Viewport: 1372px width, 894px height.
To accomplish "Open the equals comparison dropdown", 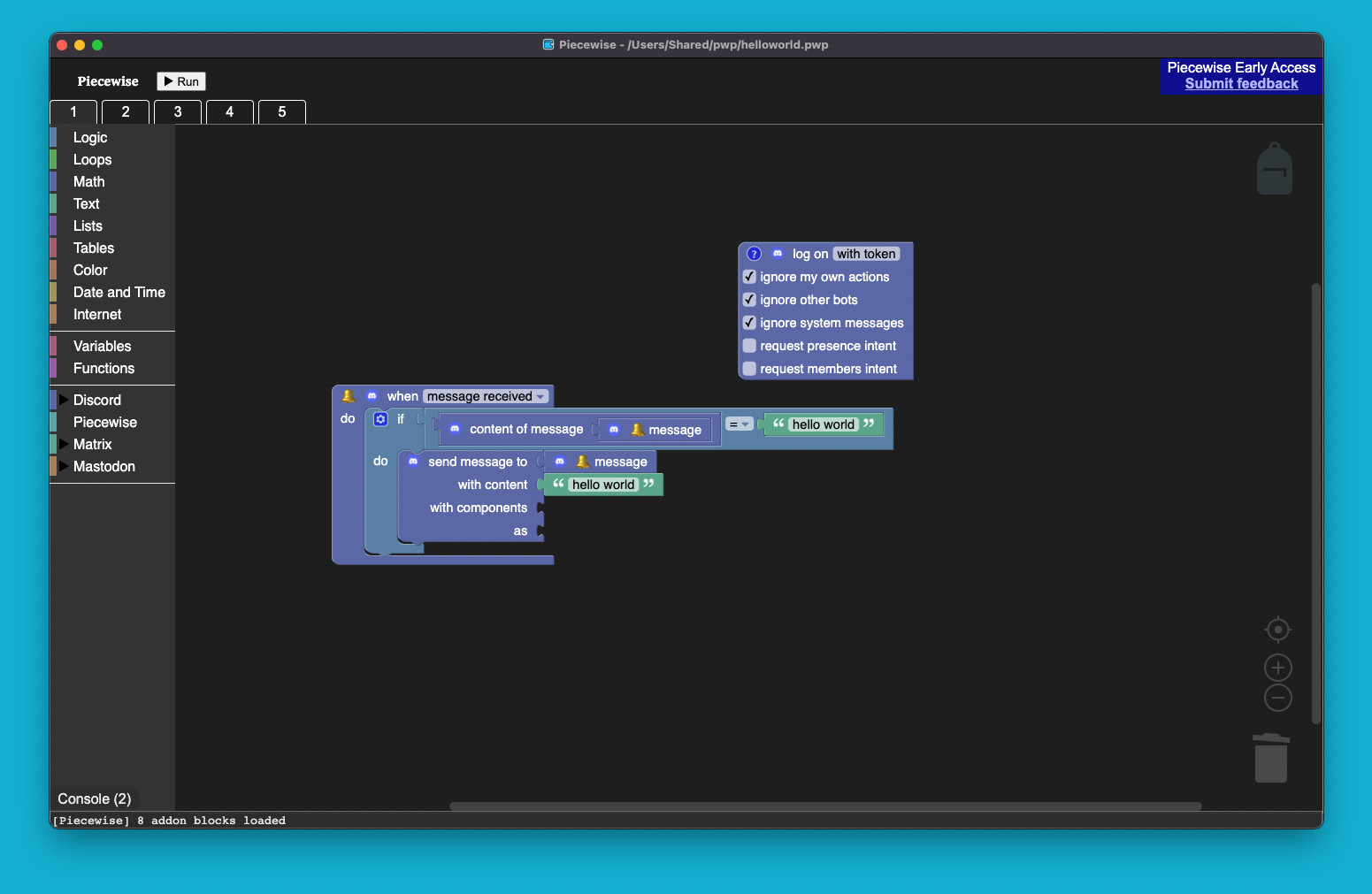I will point(740,424).
